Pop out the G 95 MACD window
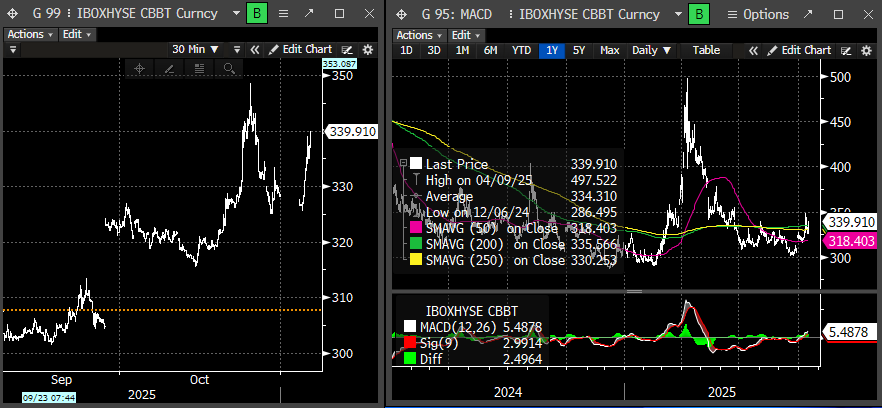This screenshot has width=882, height=408. (x=808, y=14)
